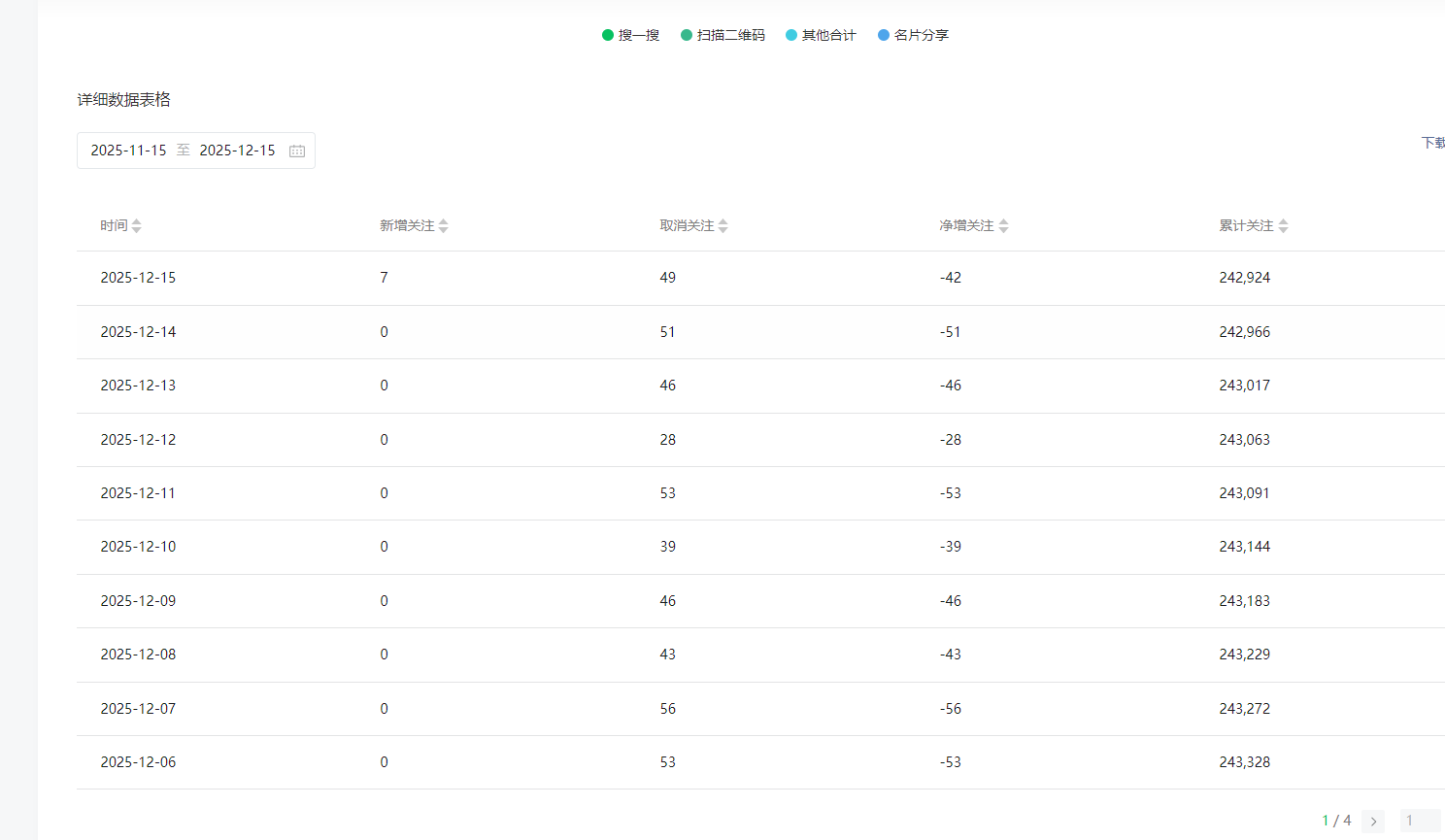Image resolution: width=1445 pixels, height=840 pixels.
Task: Click the 详细数据表格 section title
Action: click(124, 99)
